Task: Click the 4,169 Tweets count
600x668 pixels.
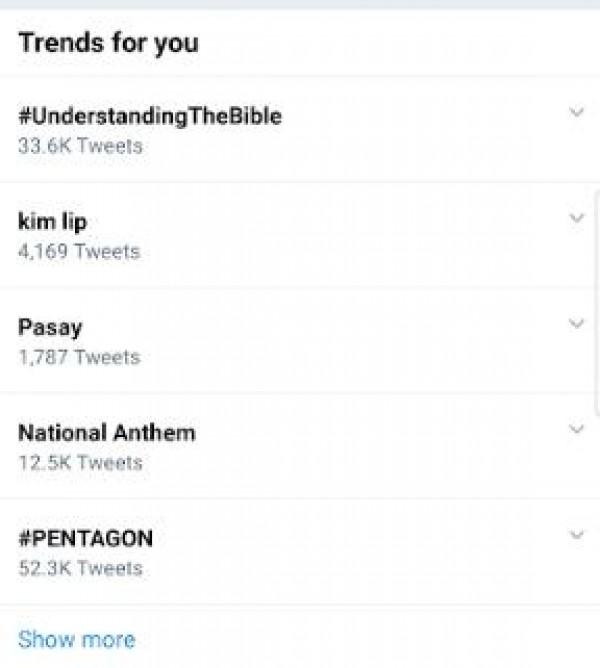Action: [x=79, y=252]
